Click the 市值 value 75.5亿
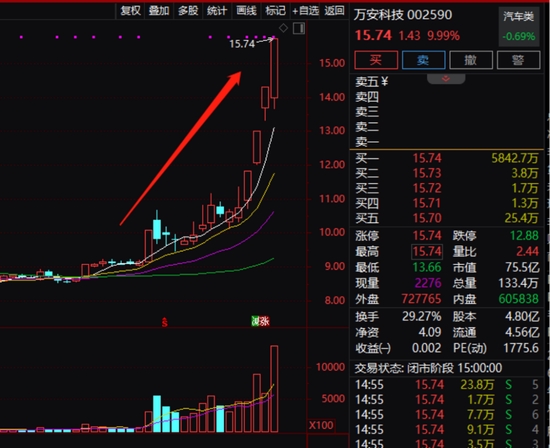Viewport: 550px width, 448px height. coord(522,267)
